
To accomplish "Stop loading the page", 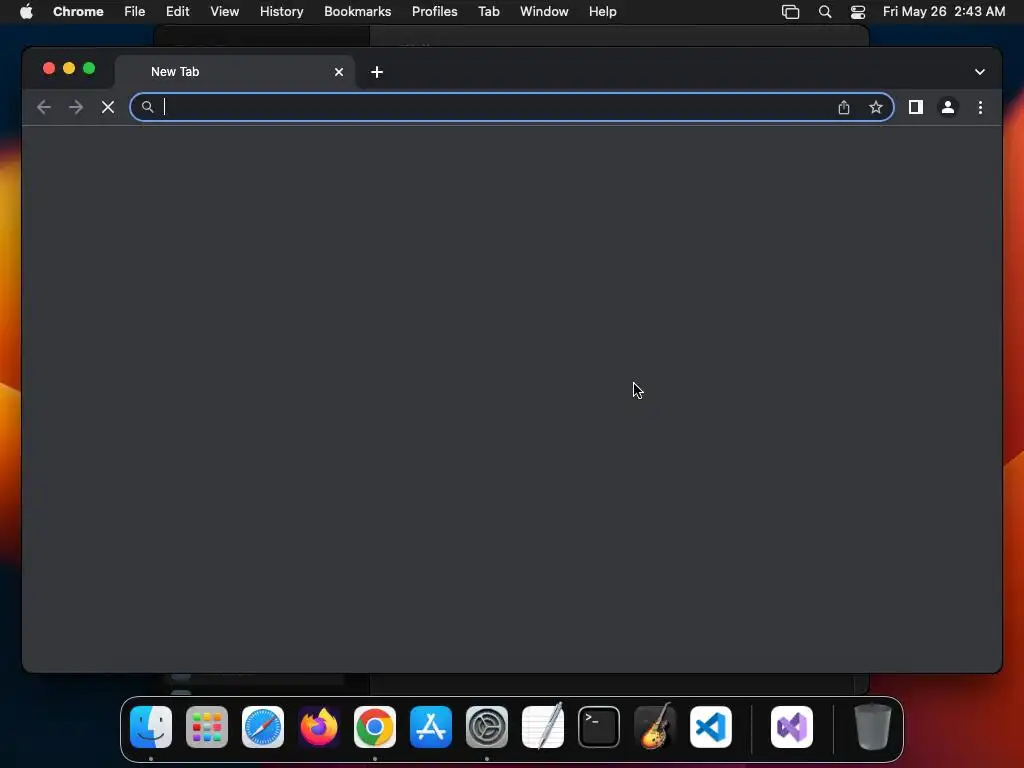I will [x=108, y=107].
